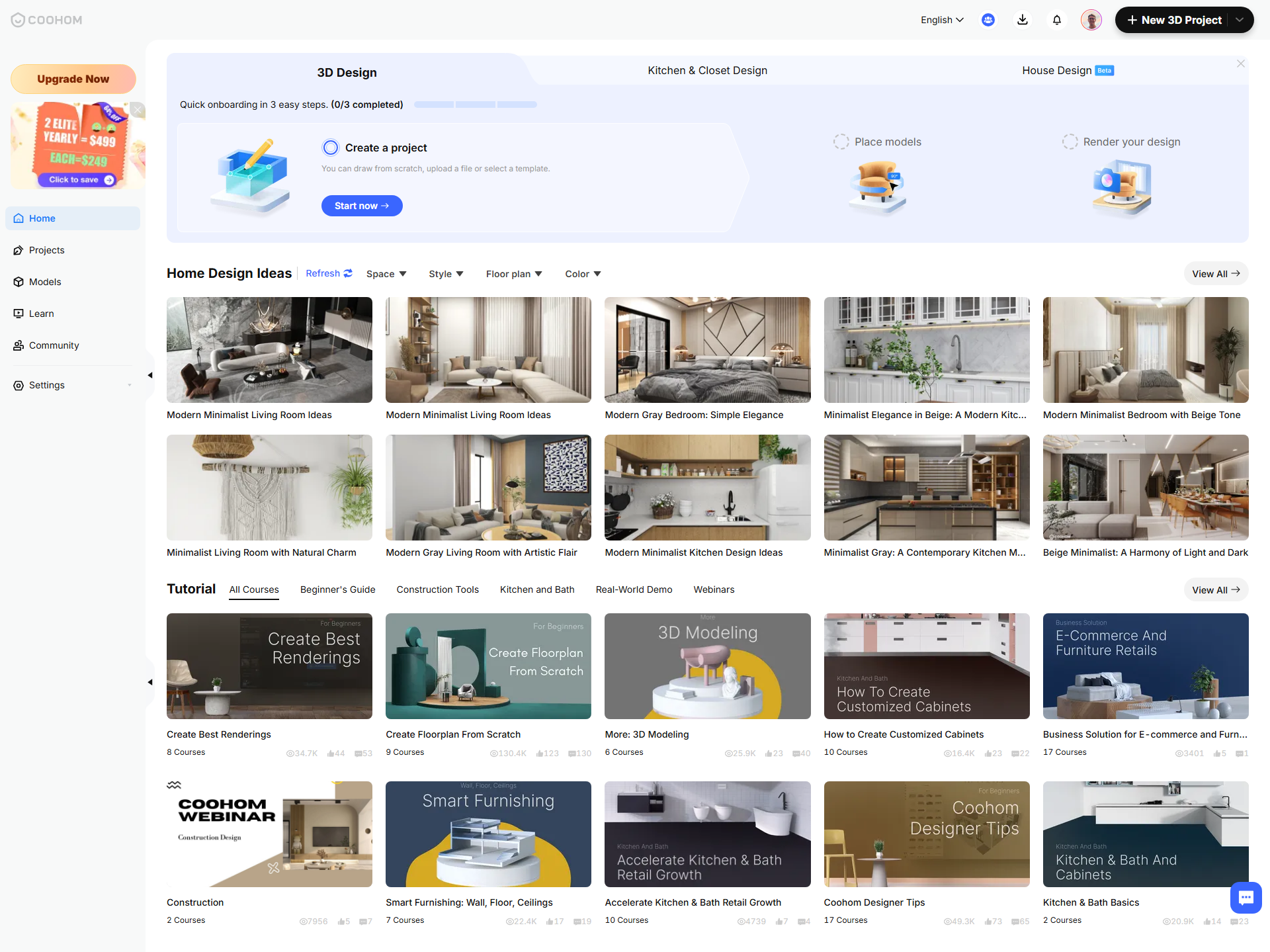Open Community in sidebar
The height and width of the screenshot is (952, 1270).
pos(54,345)
